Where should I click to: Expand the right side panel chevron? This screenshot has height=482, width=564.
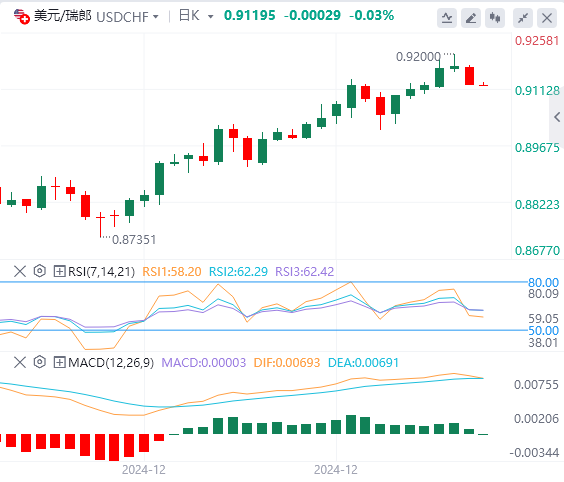(557, 117)
